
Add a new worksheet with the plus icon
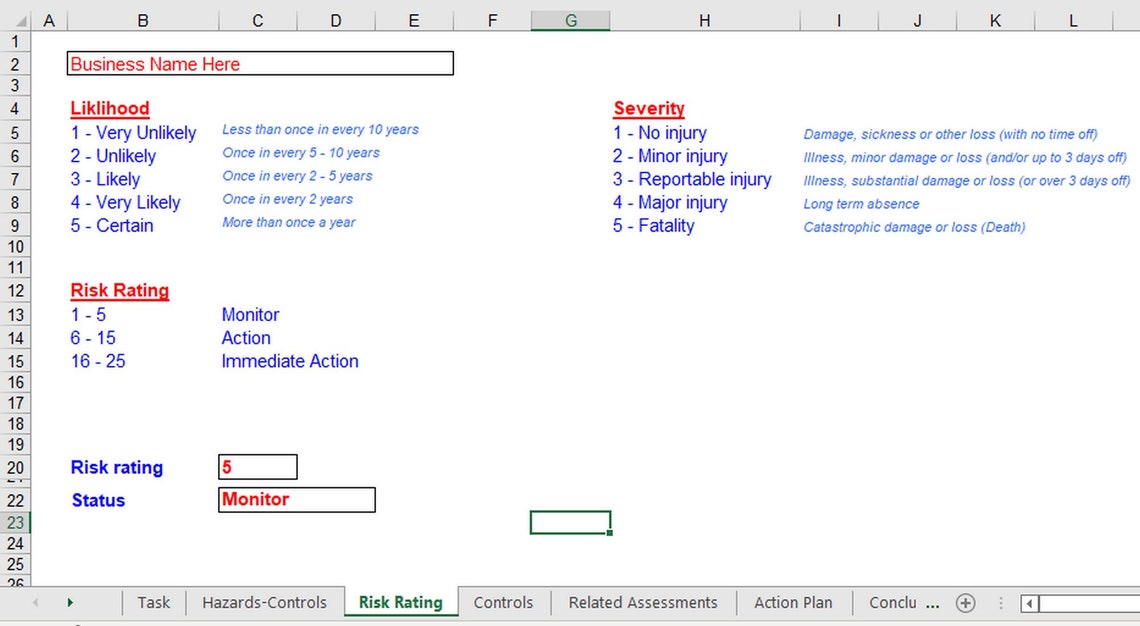tap(966, 603)
